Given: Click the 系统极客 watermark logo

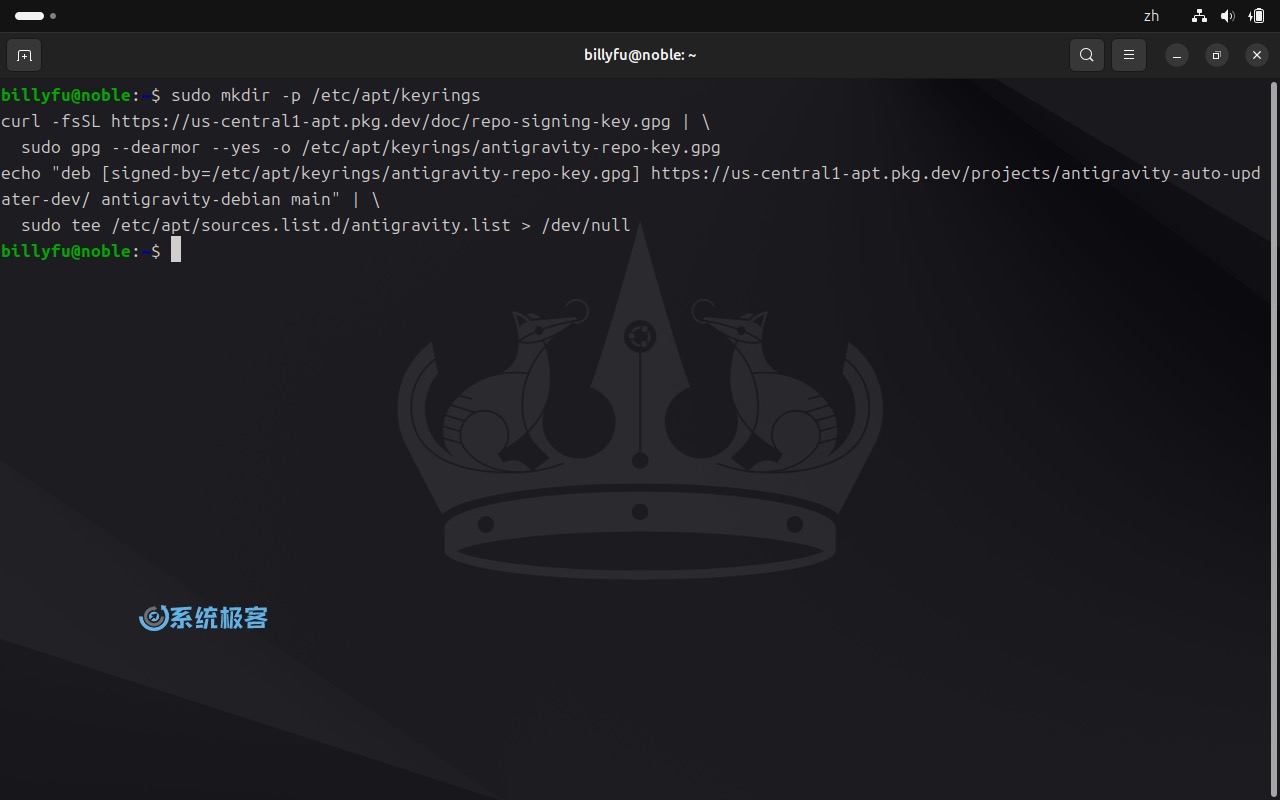Looking at the screenshot, I should 204,618.
